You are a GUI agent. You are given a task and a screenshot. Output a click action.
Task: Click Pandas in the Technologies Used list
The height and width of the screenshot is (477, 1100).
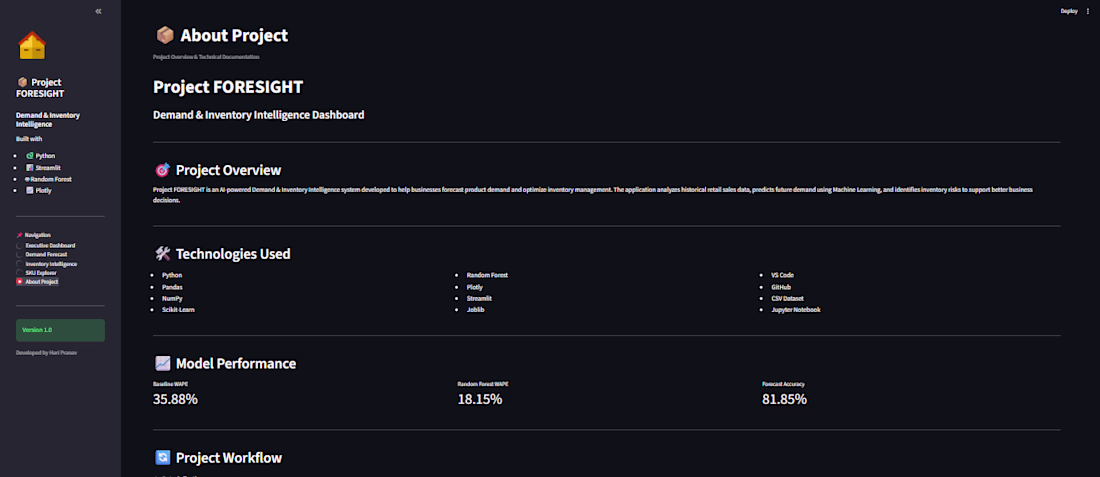pyautogui.click(x=173, y=287)
